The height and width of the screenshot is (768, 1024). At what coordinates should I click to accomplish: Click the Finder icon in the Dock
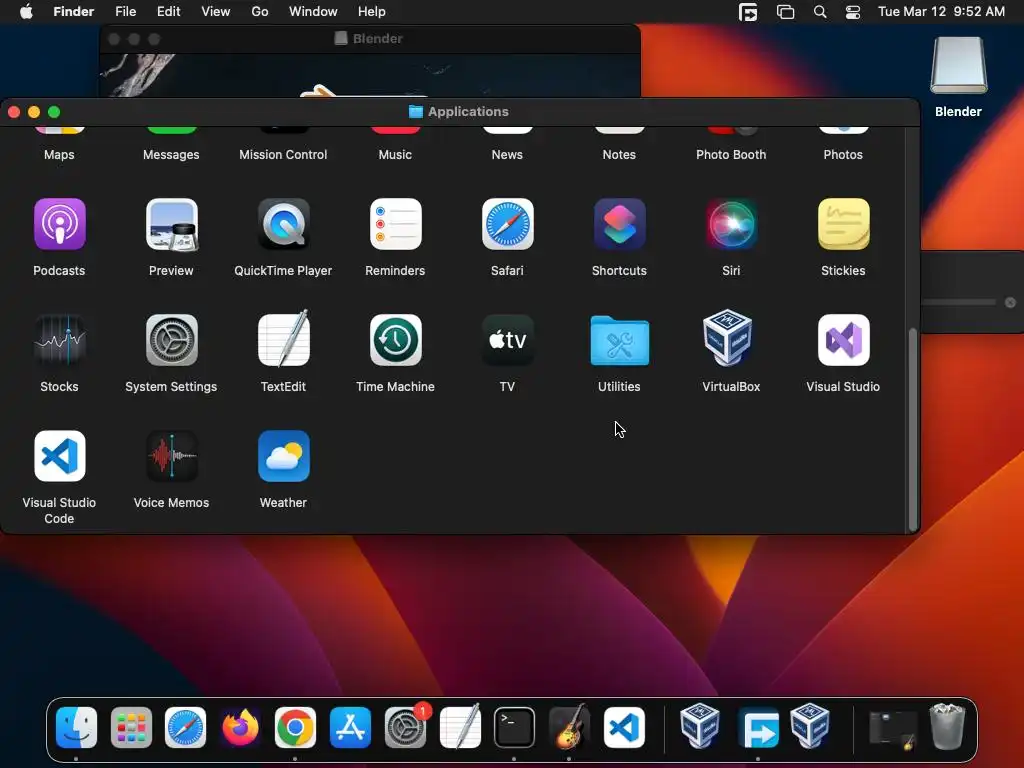(76, 728)
